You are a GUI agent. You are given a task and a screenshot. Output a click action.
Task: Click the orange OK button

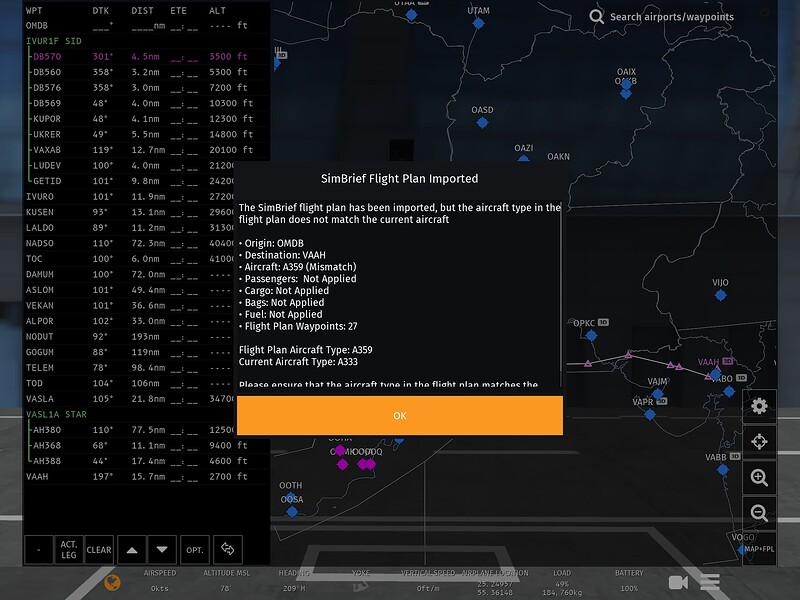(x=399, y=415)
